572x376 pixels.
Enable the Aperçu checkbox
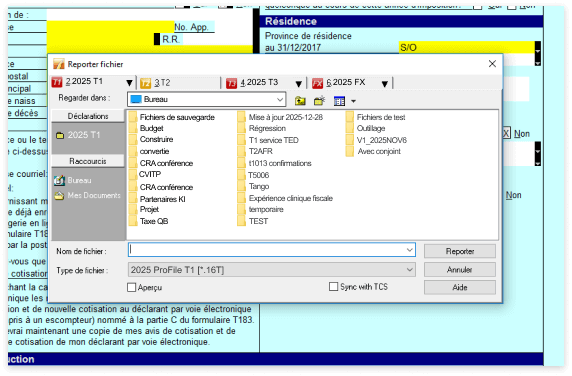point(132,287)
